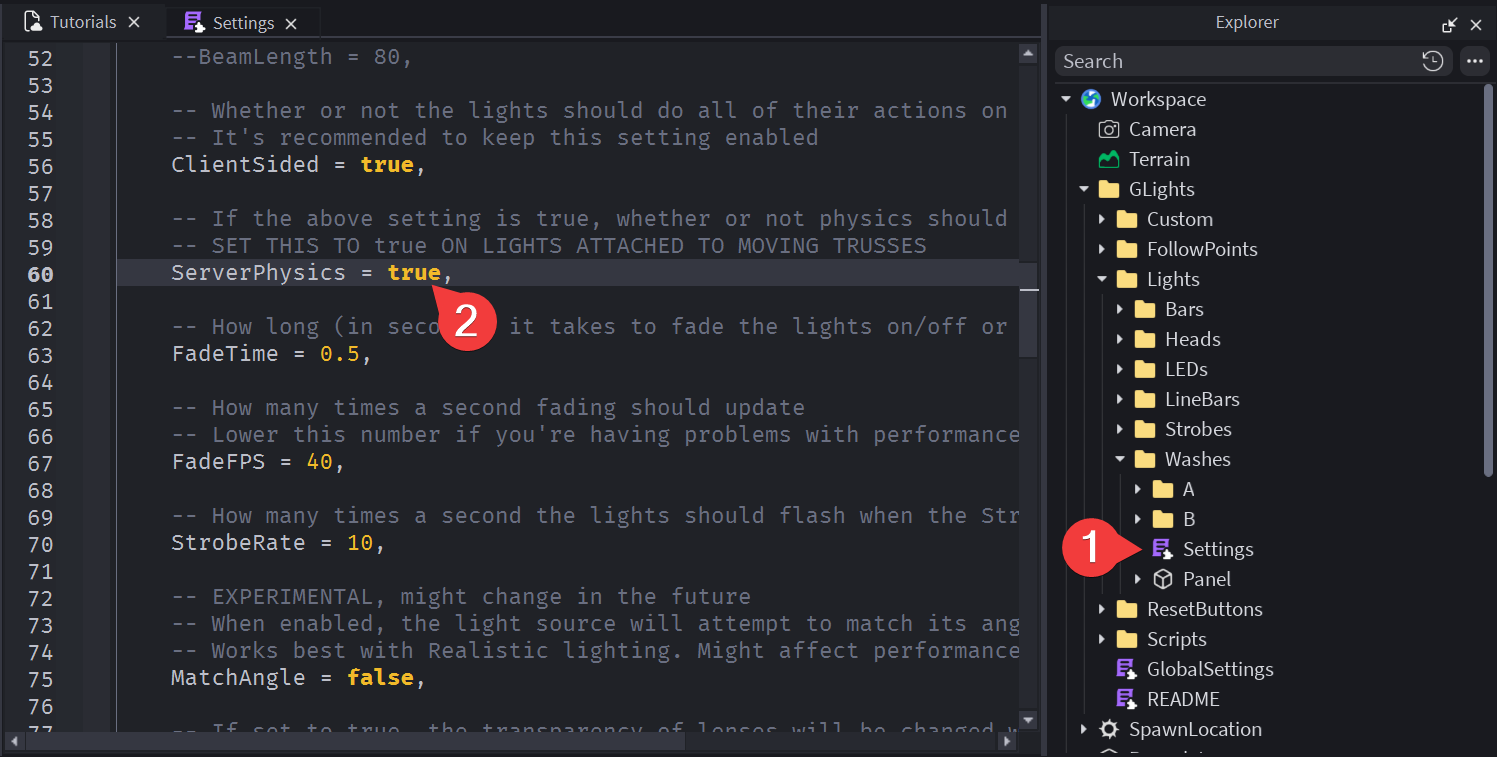1497x757 pixels.
Task: Open the Explorer filter options menu
Action: coord(1474,61)
